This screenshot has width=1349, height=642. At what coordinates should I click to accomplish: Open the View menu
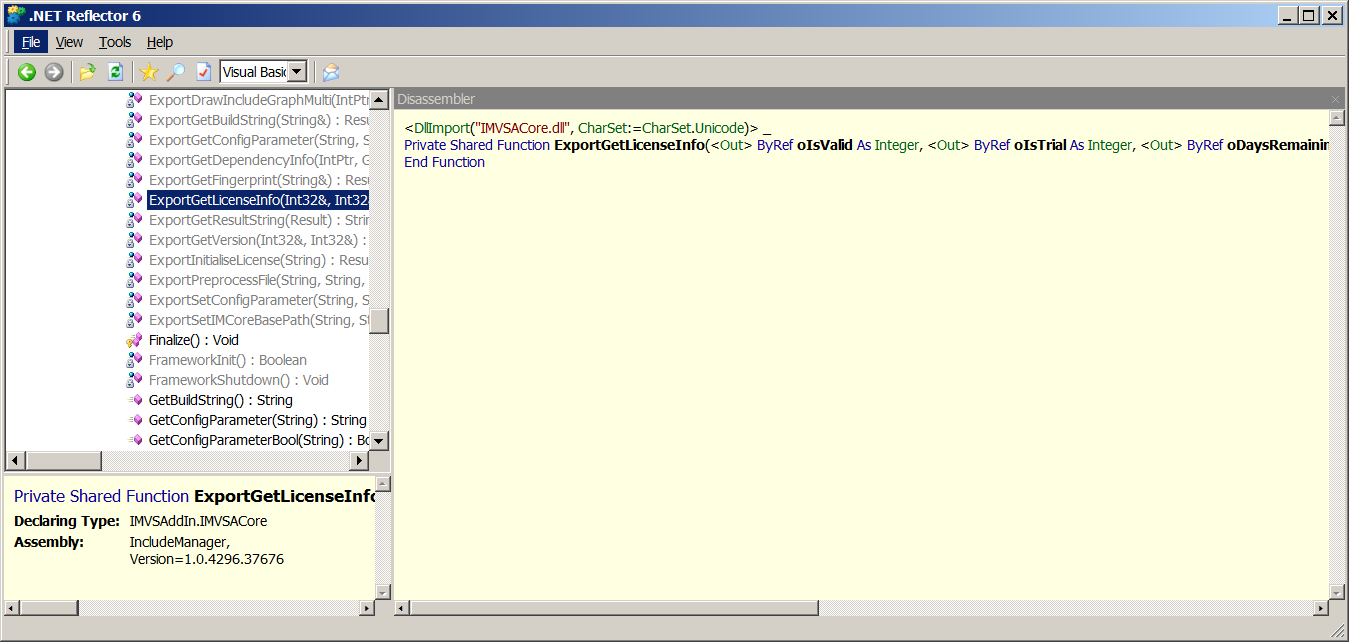[x=69, y=42]
